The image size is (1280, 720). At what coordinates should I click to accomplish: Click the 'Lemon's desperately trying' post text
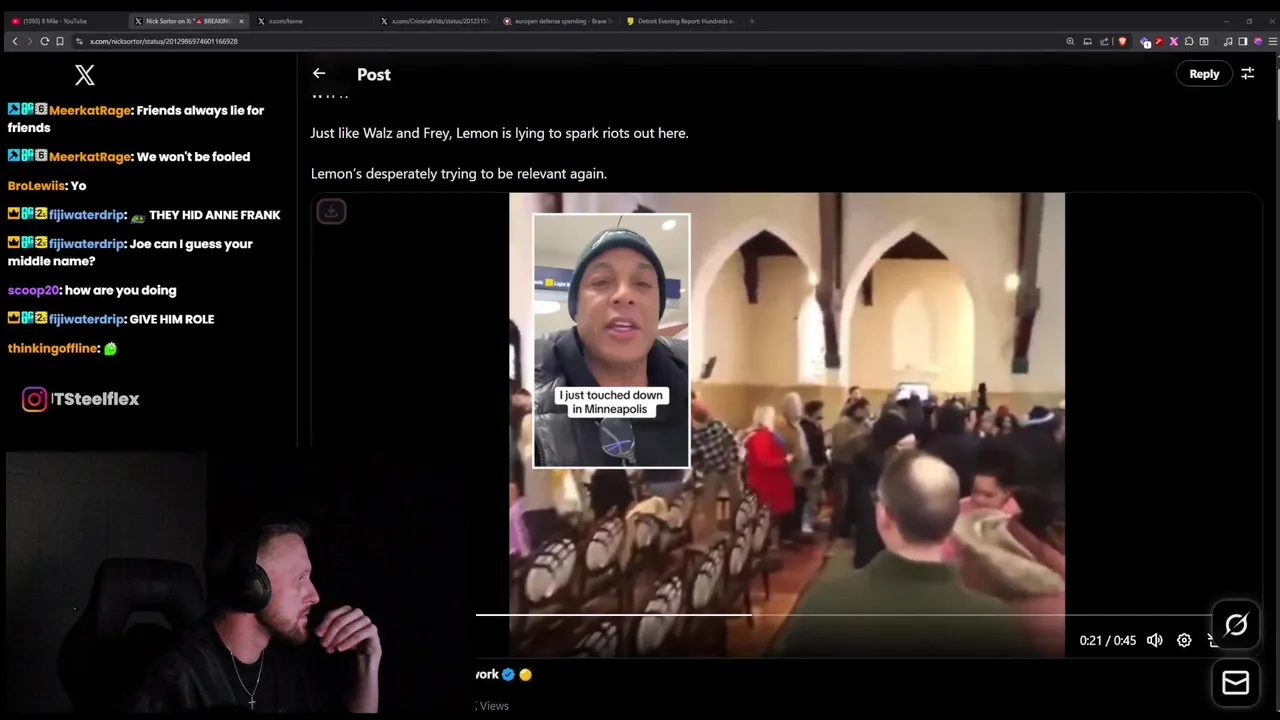(459, 173)
